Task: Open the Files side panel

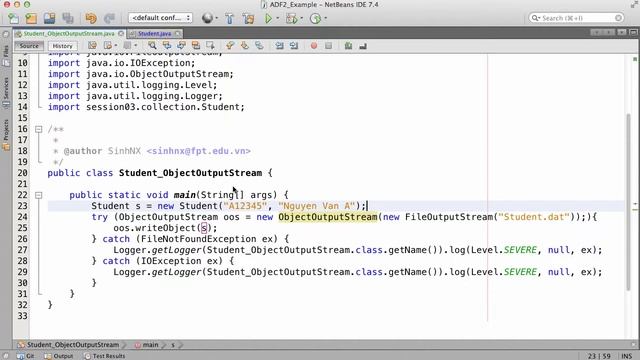Action: (x=6, y=56)
